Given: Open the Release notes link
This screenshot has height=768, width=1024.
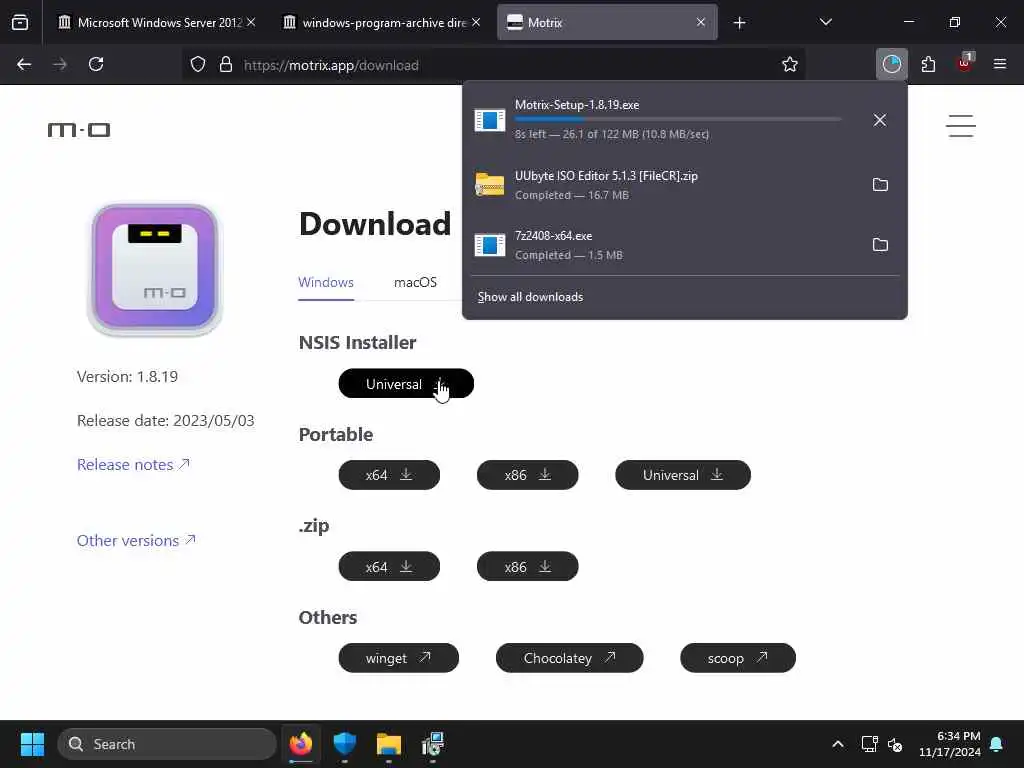Looking at the screenshot, I should pos(133,464).
